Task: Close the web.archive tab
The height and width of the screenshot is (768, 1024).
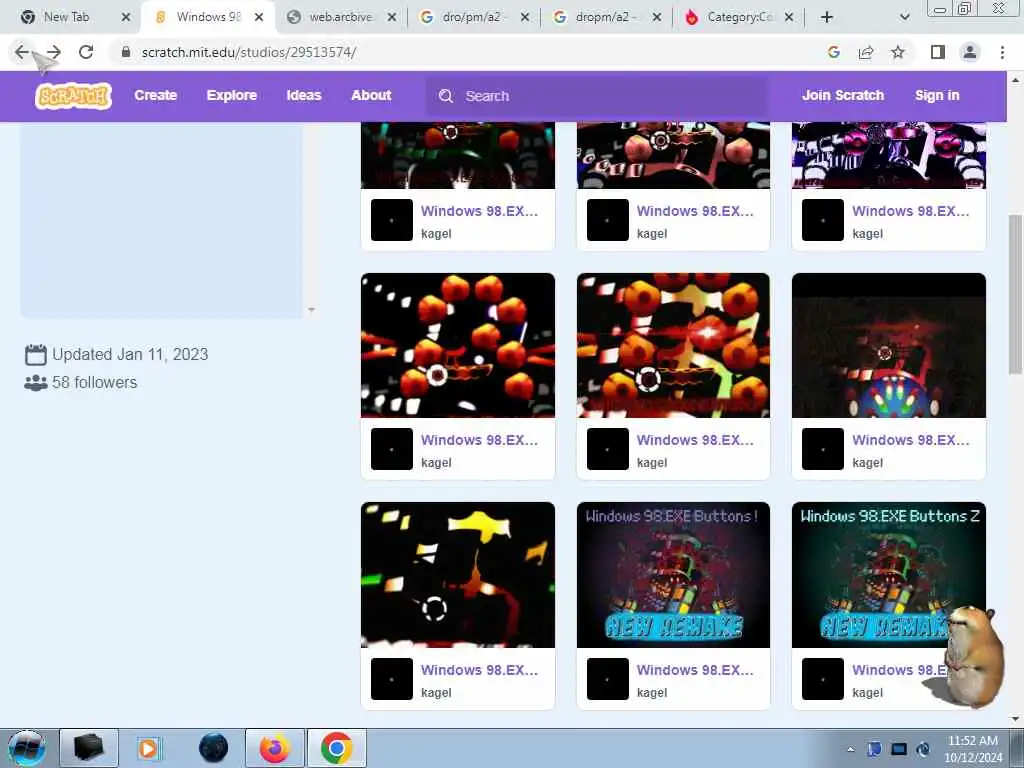Action: click(x=392, y=17)
